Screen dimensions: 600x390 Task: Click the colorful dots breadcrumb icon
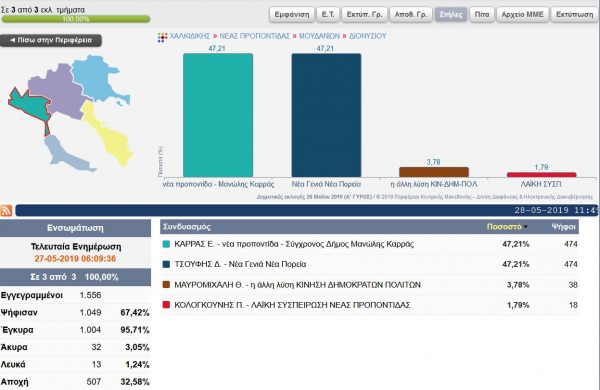click(163, 37)
